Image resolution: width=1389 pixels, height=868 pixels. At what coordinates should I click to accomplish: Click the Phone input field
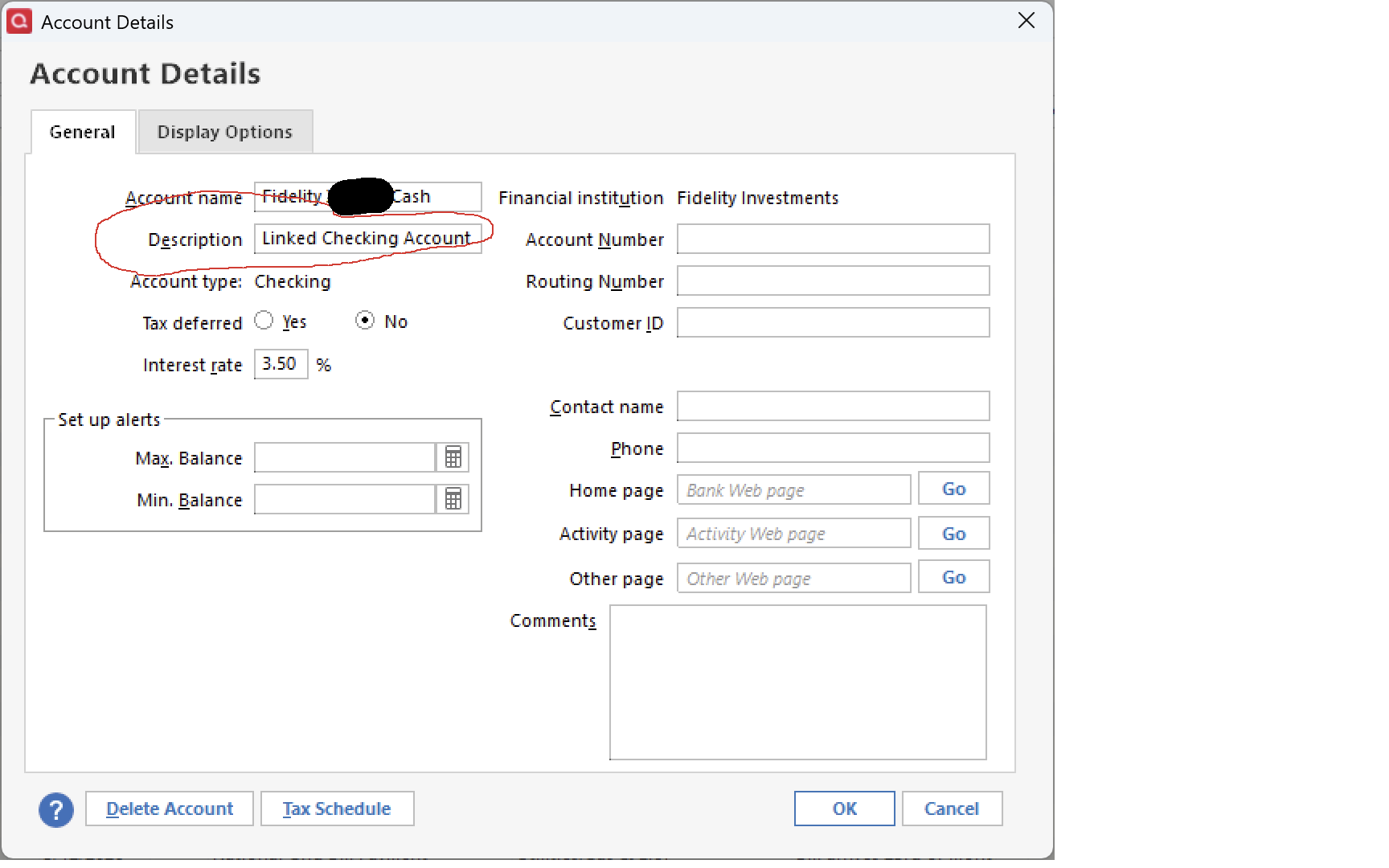click(x=834, y=448)
